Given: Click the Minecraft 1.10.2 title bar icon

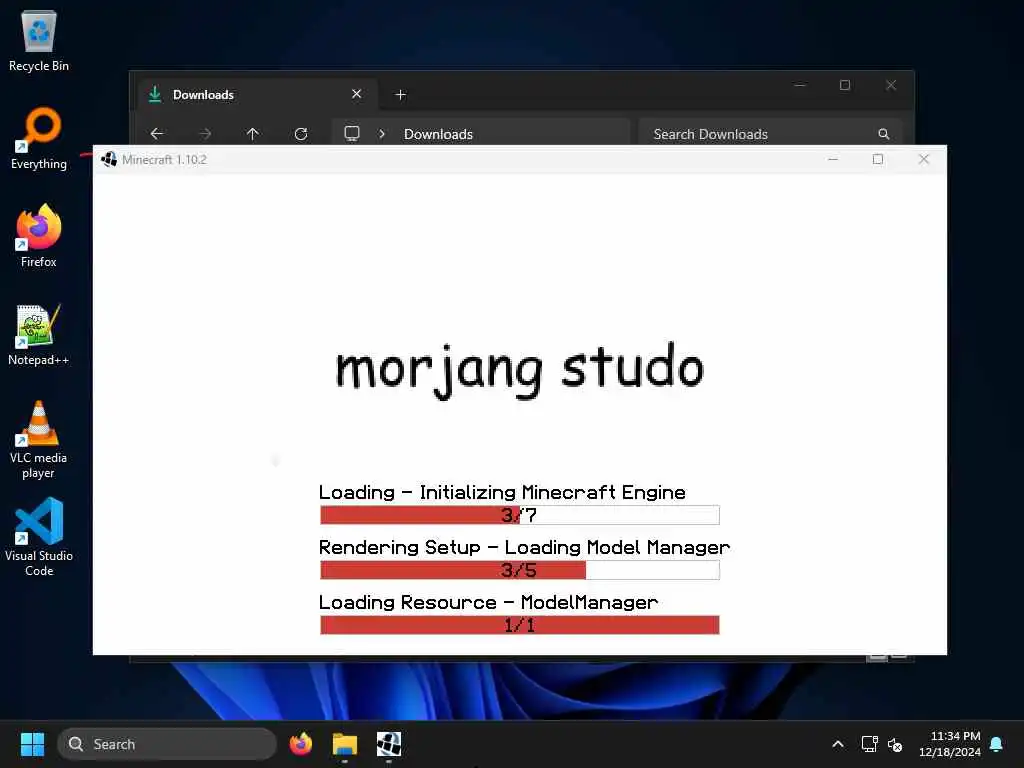Looking at the screenshot, I should [x=109, y=159].
